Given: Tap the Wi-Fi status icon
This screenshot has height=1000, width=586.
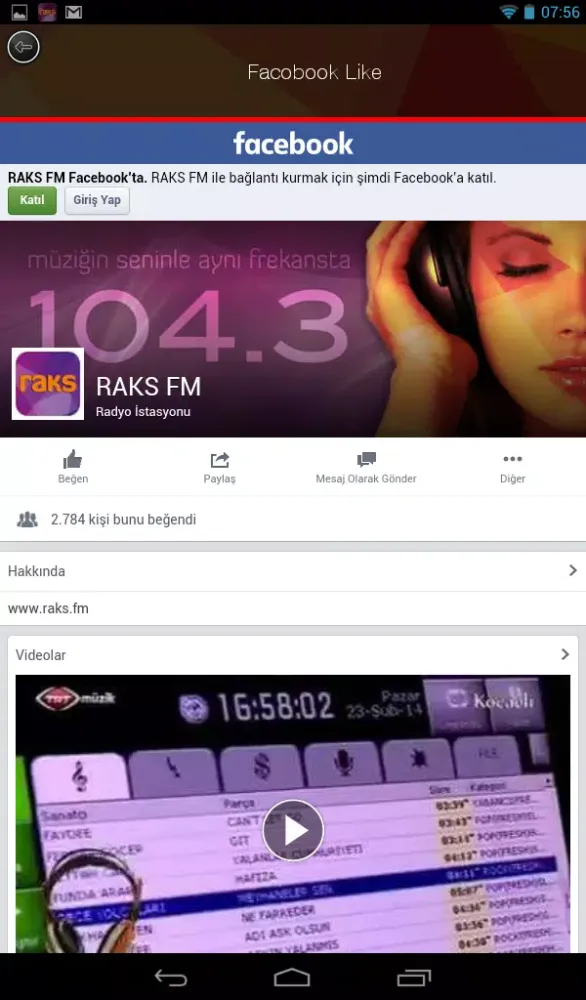Looking at the screenshot, I should (508, 12).
